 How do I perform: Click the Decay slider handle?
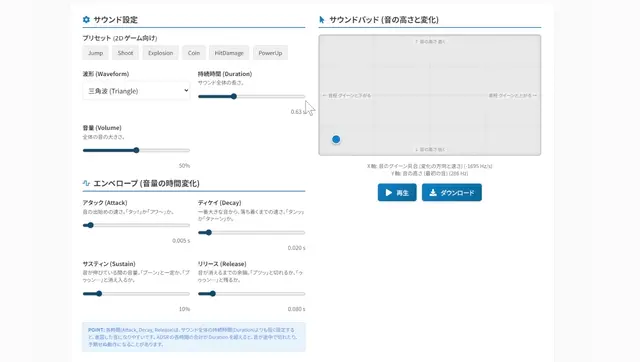point(209,233)
